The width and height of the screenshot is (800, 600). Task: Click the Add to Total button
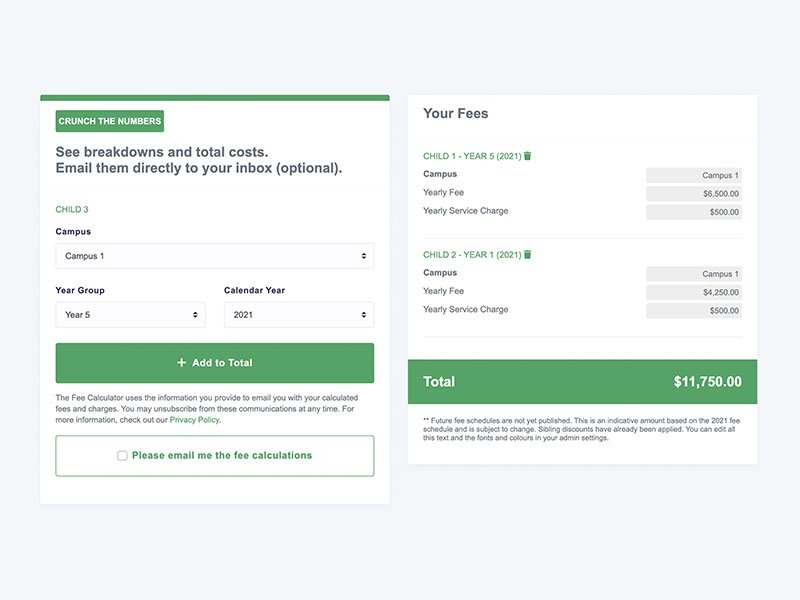[215, 363]
